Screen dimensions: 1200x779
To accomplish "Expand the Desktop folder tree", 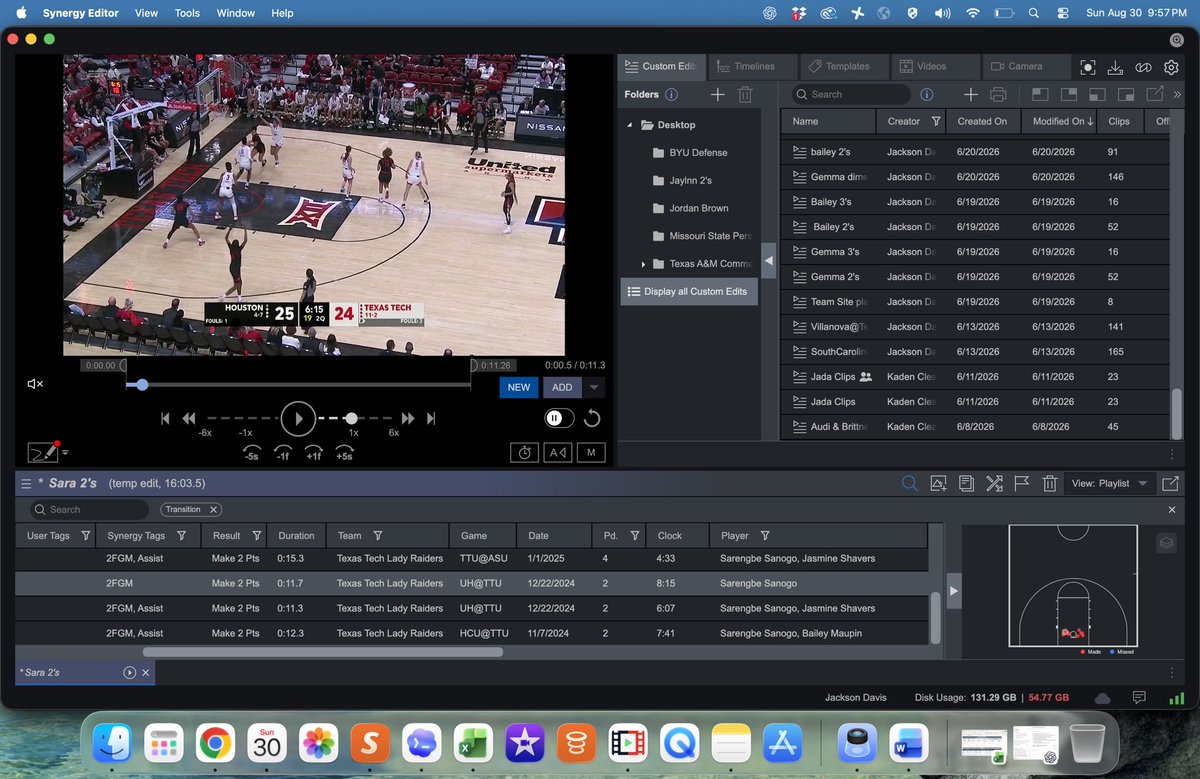I will tap(630, 125).
